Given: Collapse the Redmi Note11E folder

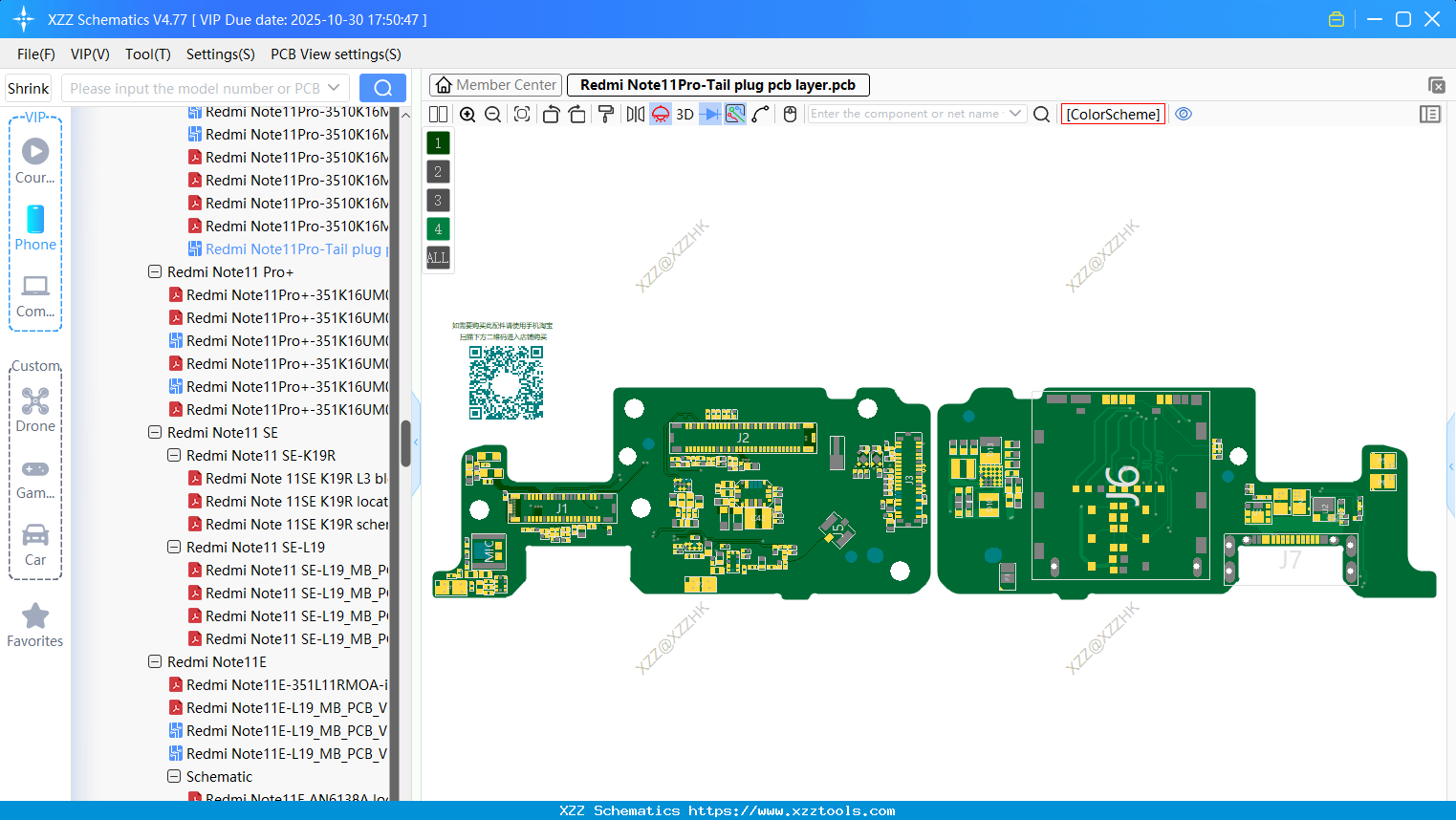Looking at the screenshot, I should click(155, 661).
